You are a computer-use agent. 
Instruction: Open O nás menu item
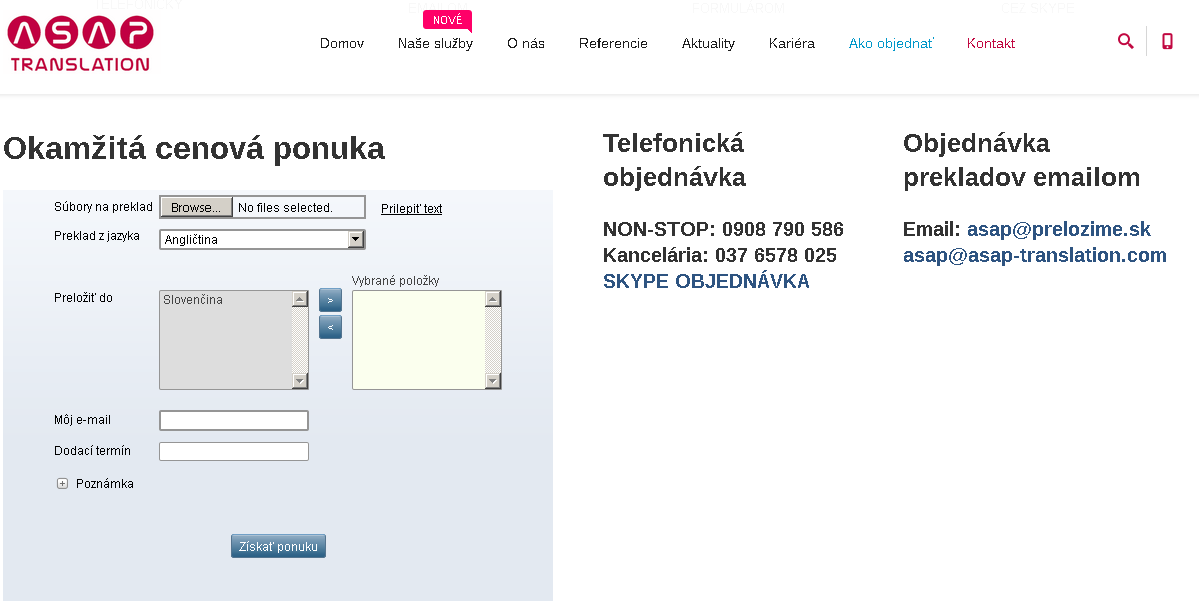[526, 44]
